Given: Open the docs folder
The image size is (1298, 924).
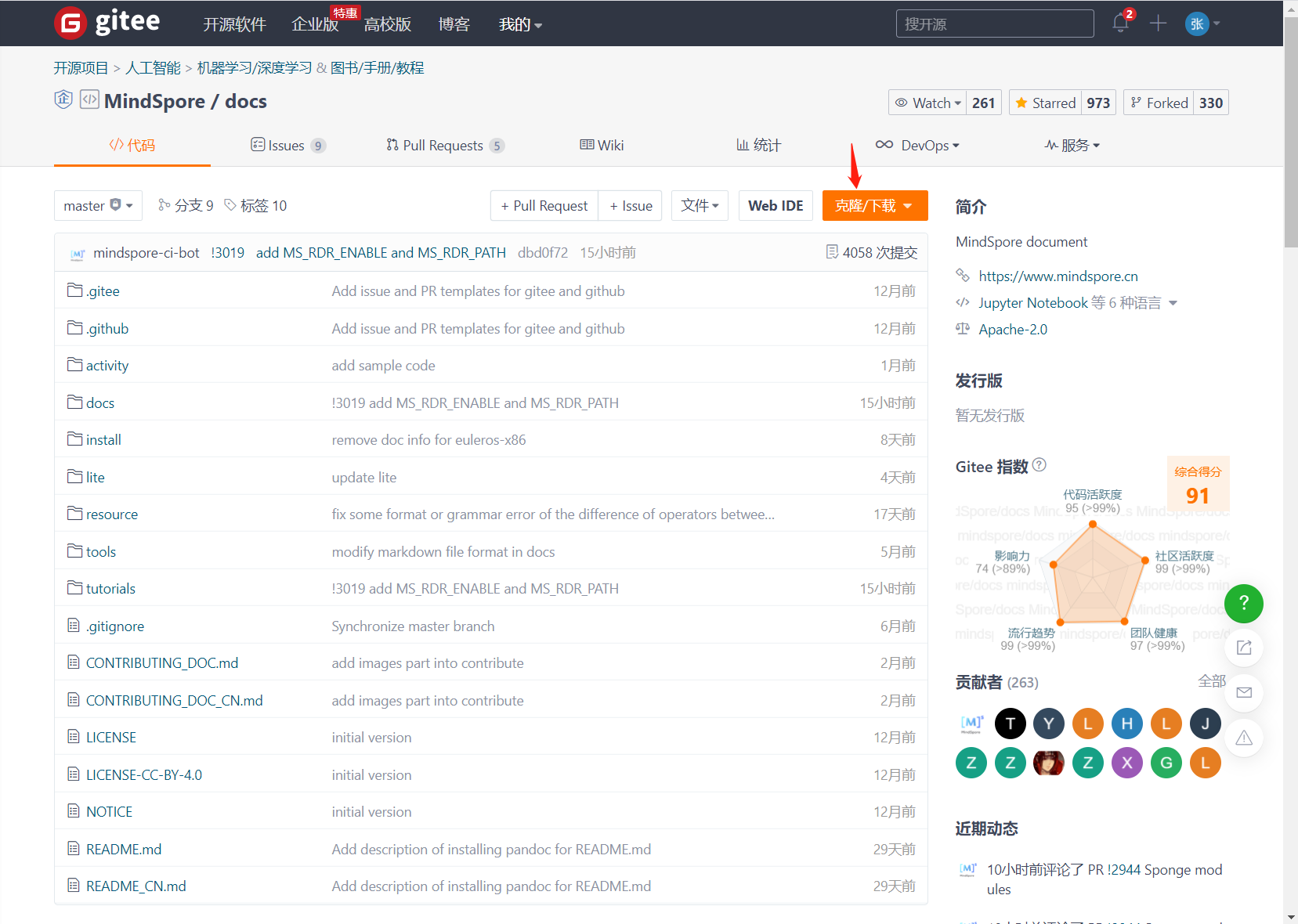Looking at the screenshot, I should (100, 402).
